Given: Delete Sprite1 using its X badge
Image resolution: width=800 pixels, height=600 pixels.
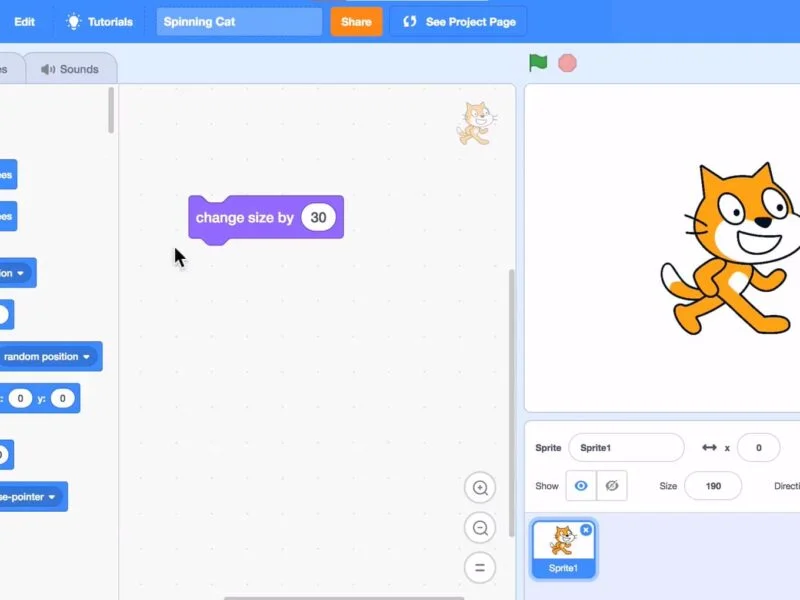Looking at the screenshot, I should click(x=586, y=529).
